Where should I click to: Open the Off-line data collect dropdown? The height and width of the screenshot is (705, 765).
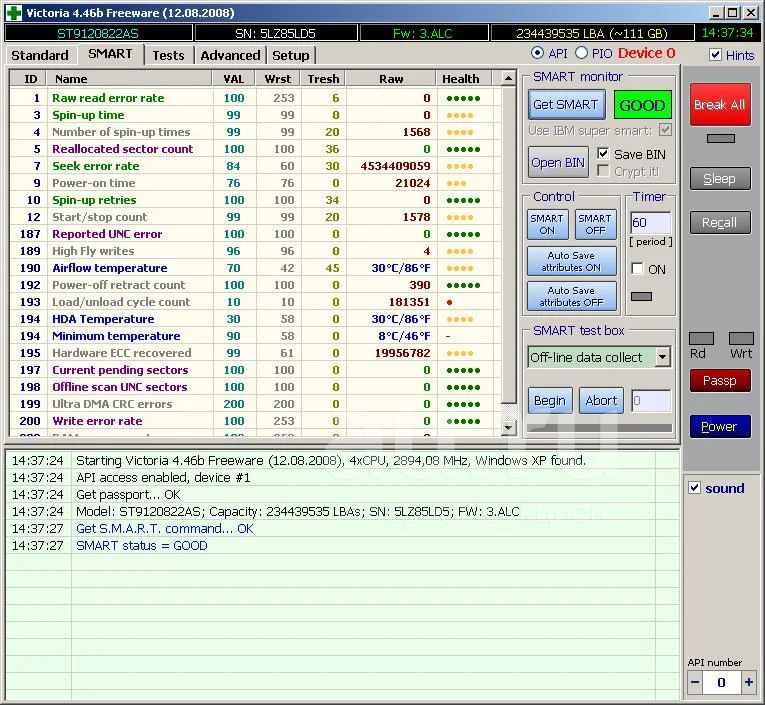click(x=663, y=357)
